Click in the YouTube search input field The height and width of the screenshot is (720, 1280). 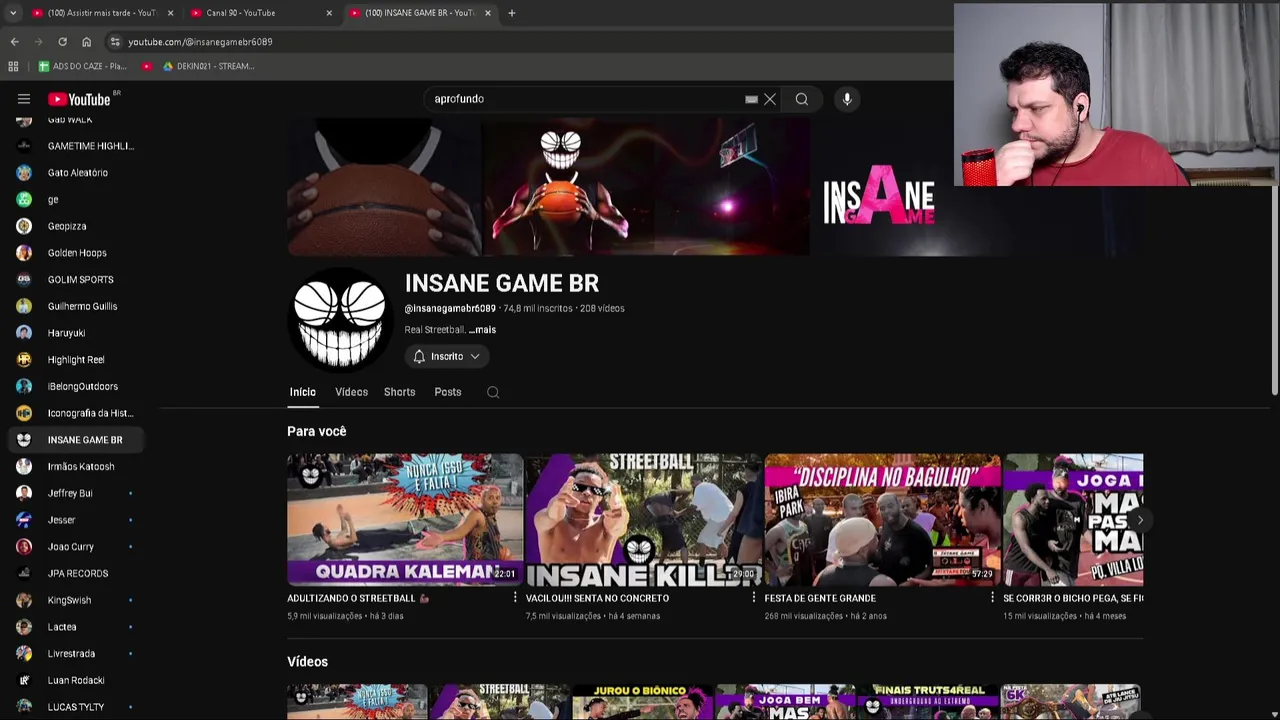coord(585,99)
